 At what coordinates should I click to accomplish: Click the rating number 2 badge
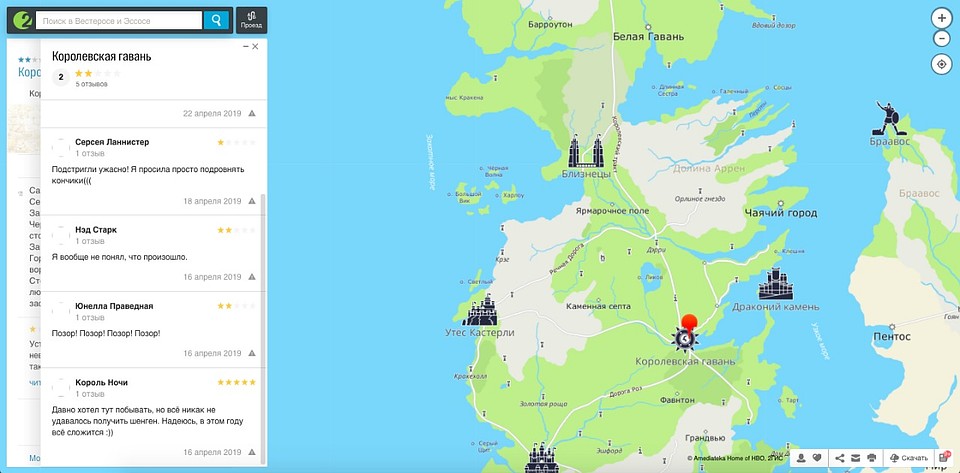61,78
